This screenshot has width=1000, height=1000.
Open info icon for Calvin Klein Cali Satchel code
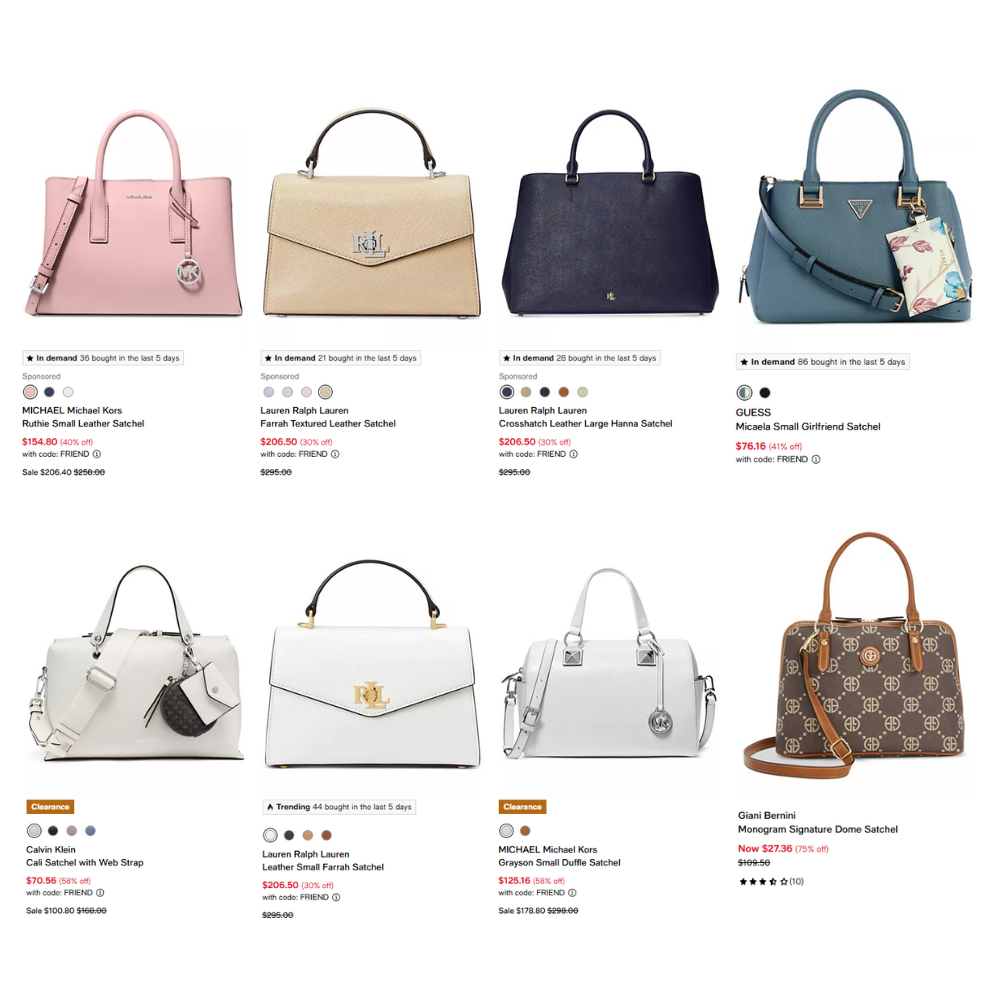(x=100, y=893)
